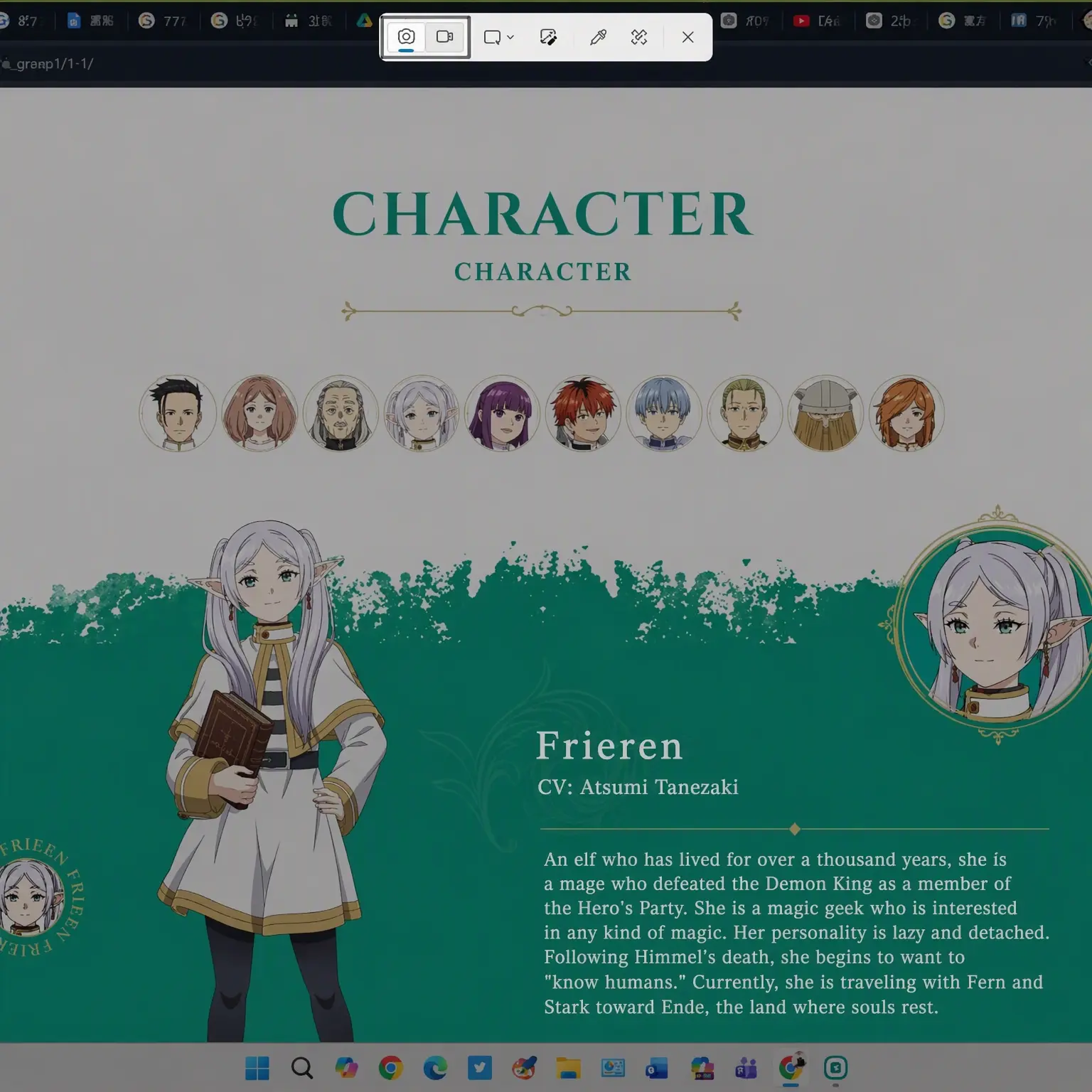Click the name text "Frieren"
The image size is (1092, 1092).
[609, 746]
